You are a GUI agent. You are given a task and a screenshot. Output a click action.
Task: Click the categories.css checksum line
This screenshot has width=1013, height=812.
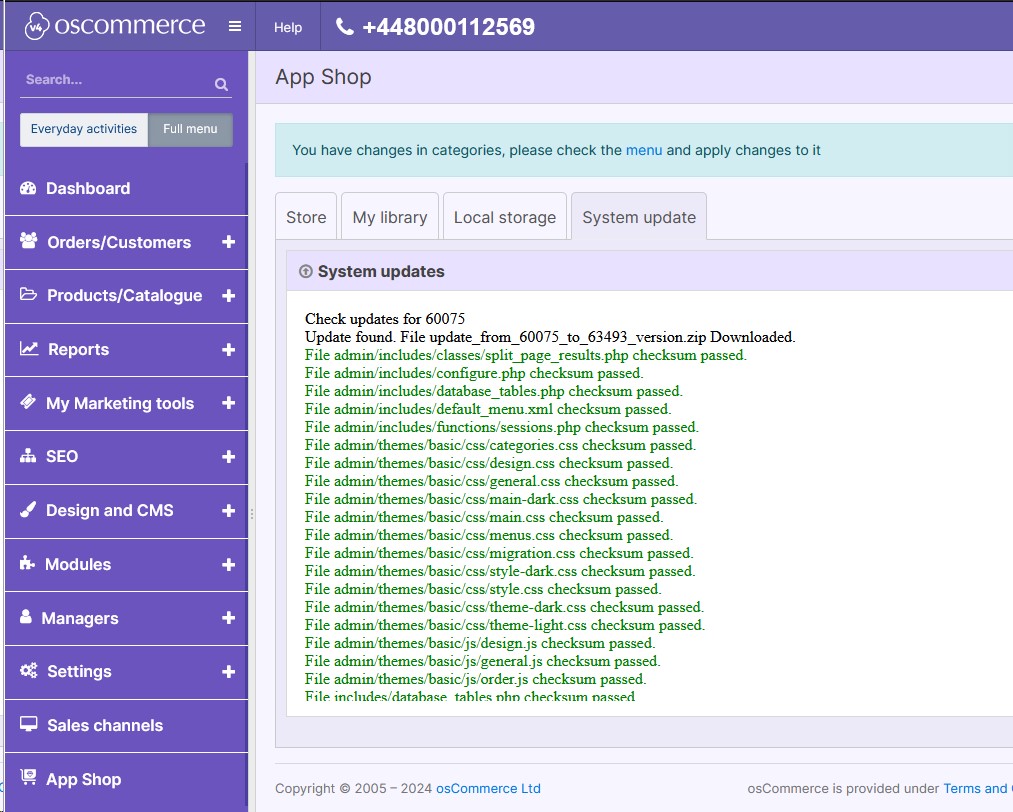(500, 445)
